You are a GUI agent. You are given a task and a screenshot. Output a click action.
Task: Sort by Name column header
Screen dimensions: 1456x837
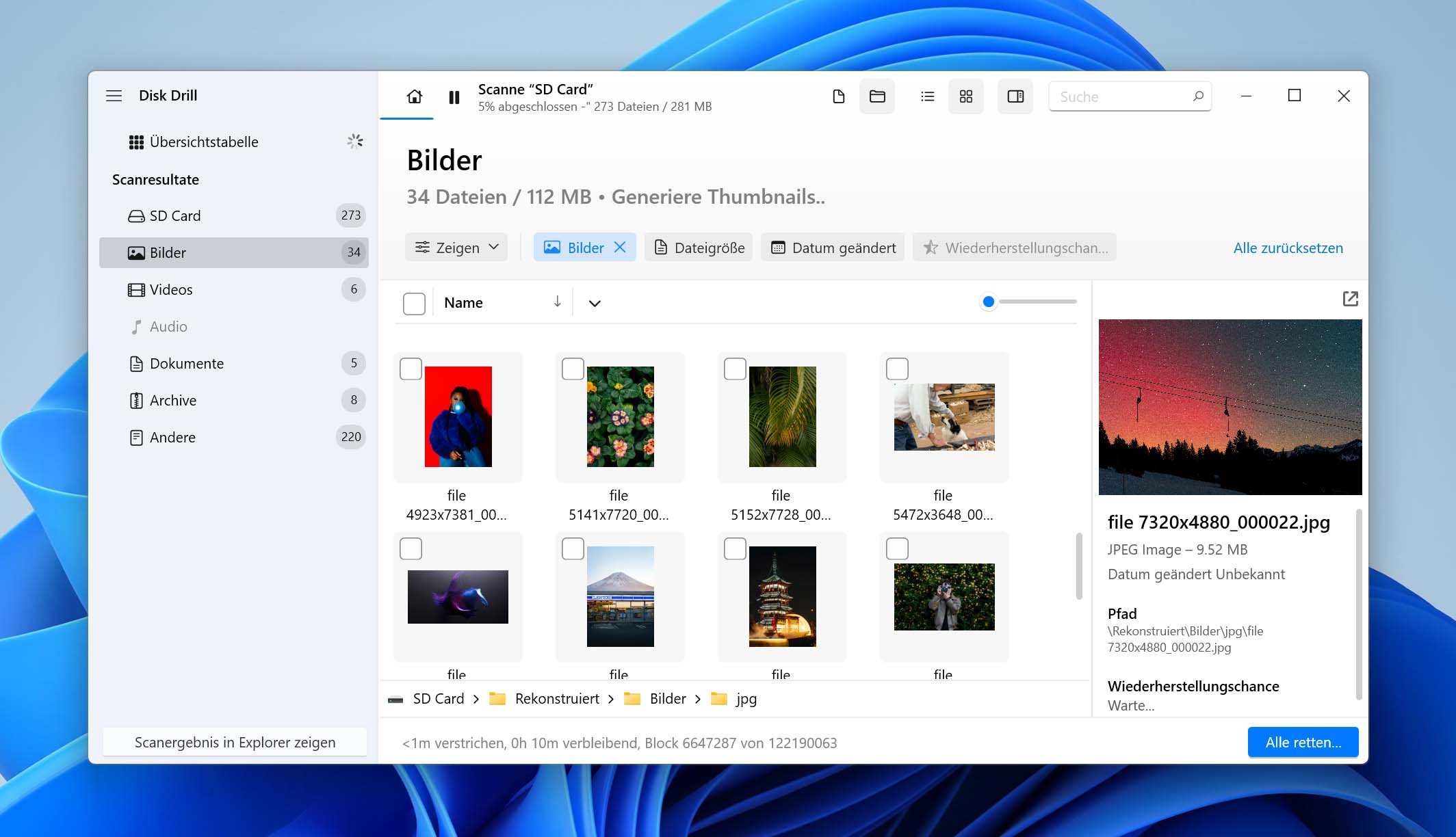click(463, 302)
